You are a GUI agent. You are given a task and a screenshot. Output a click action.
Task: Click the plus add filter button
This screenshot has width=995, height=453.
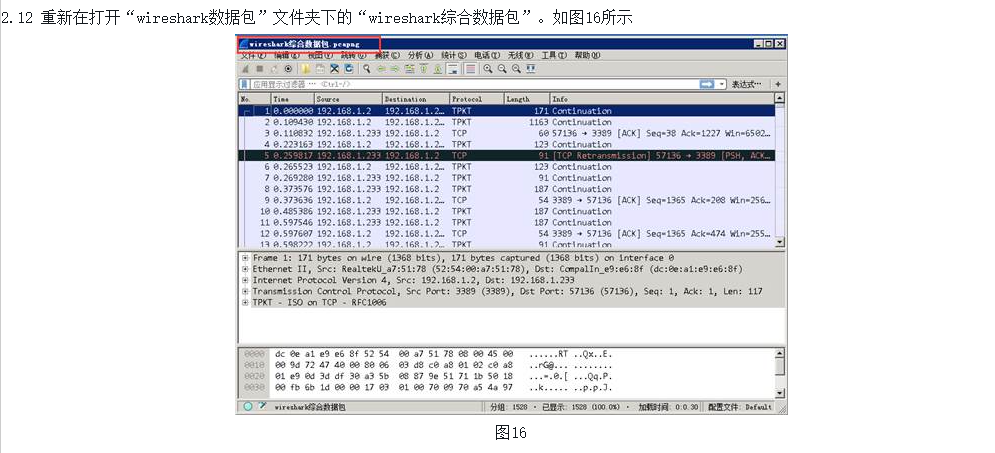tap(778, 84)
